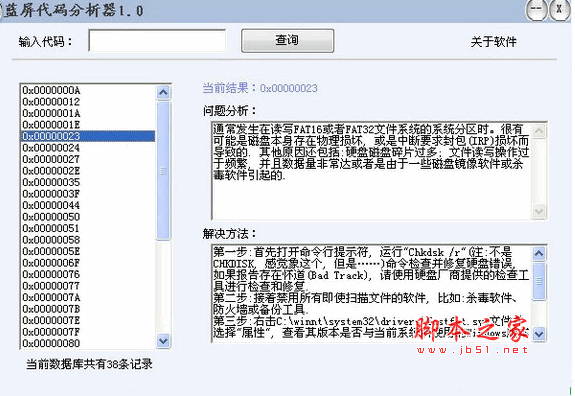The image size is (575, 396).
Task: Select code 0x00000044 in list
Action: [88, 205]
